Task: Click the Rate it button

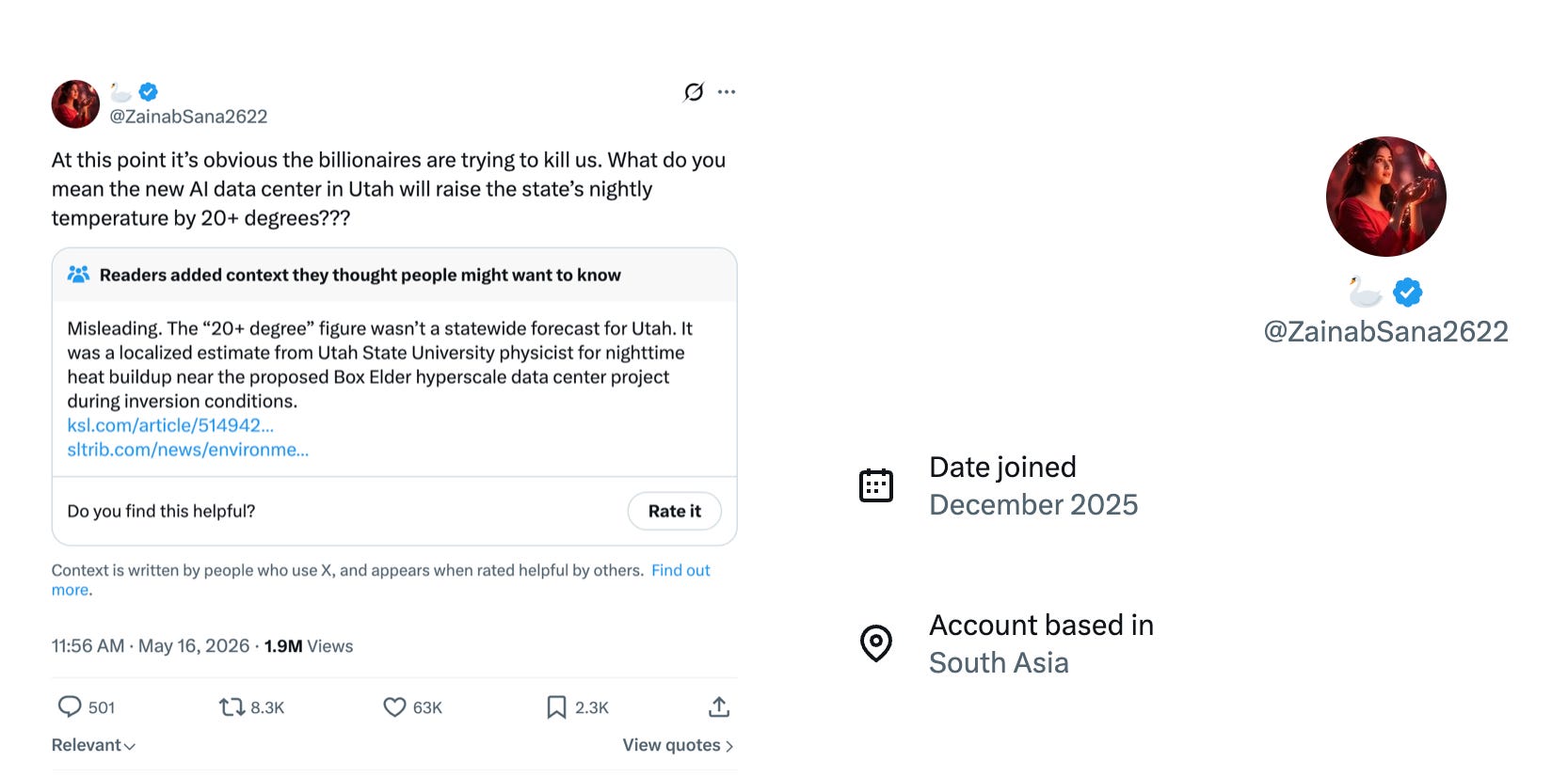Action: pos(675,511)
